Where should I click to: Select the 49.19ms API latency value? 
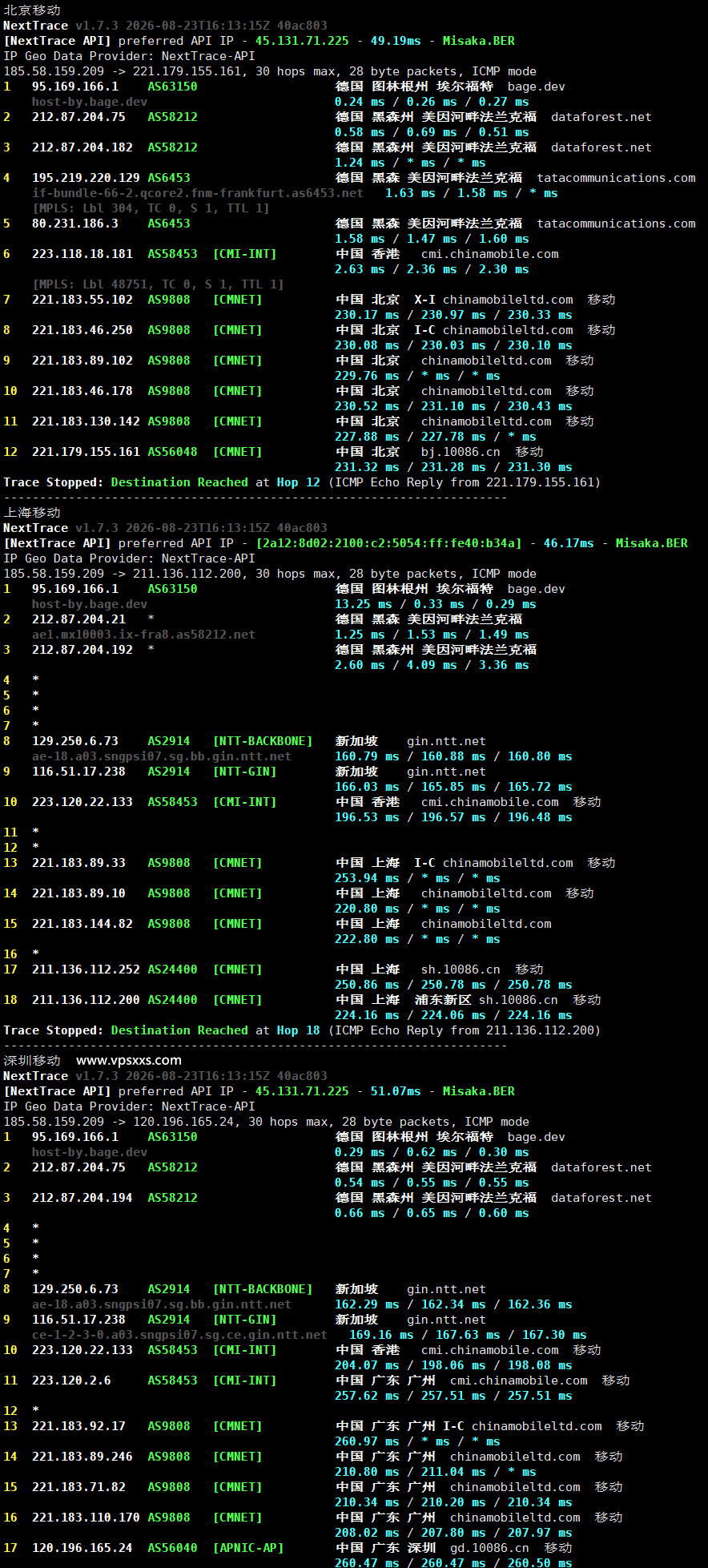coord(396,41)
